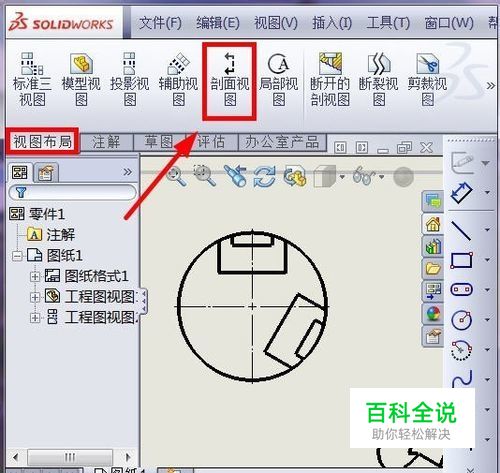Image resolution: width=500 pixels, height=473 pixels.
Task: Use the Crop View (剪裁视图) tool
Action: tap(427, 79)
